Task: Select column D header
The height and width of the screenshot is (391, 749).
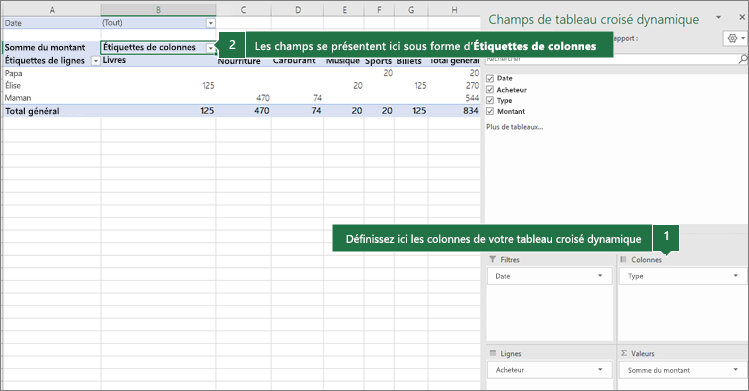Action: 297,10
